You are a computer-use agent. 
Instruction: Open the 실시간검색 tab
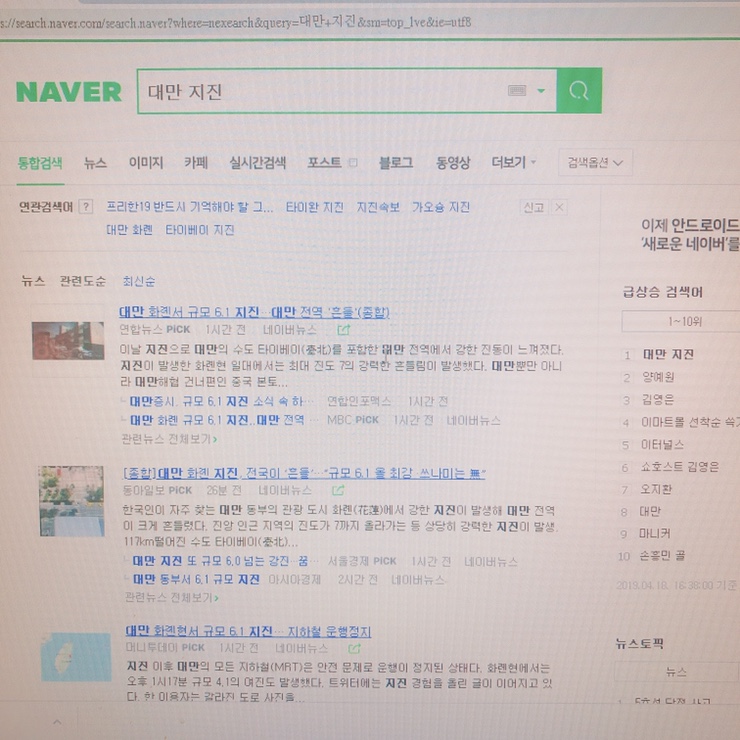pyautogui.click(x=258, y=163)
